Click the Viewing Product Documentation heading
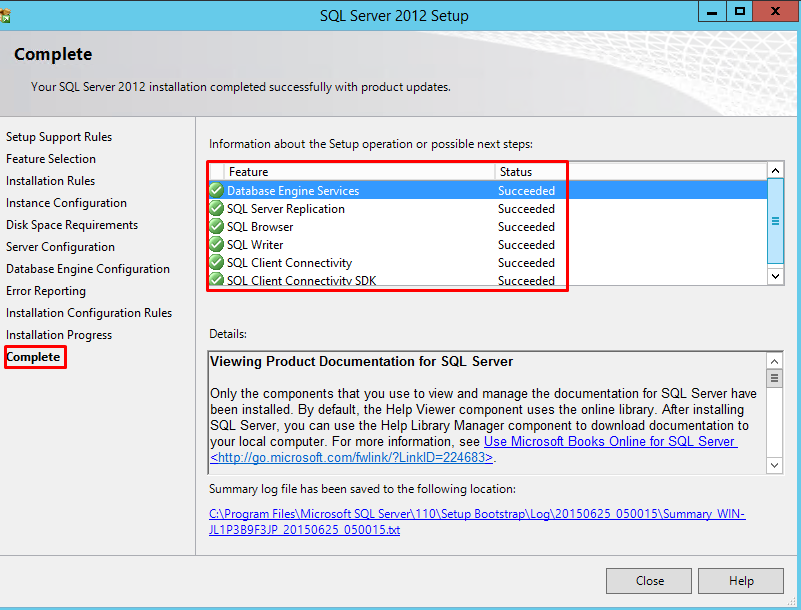The height and width of the screenshot is (610, 801). 361,362
